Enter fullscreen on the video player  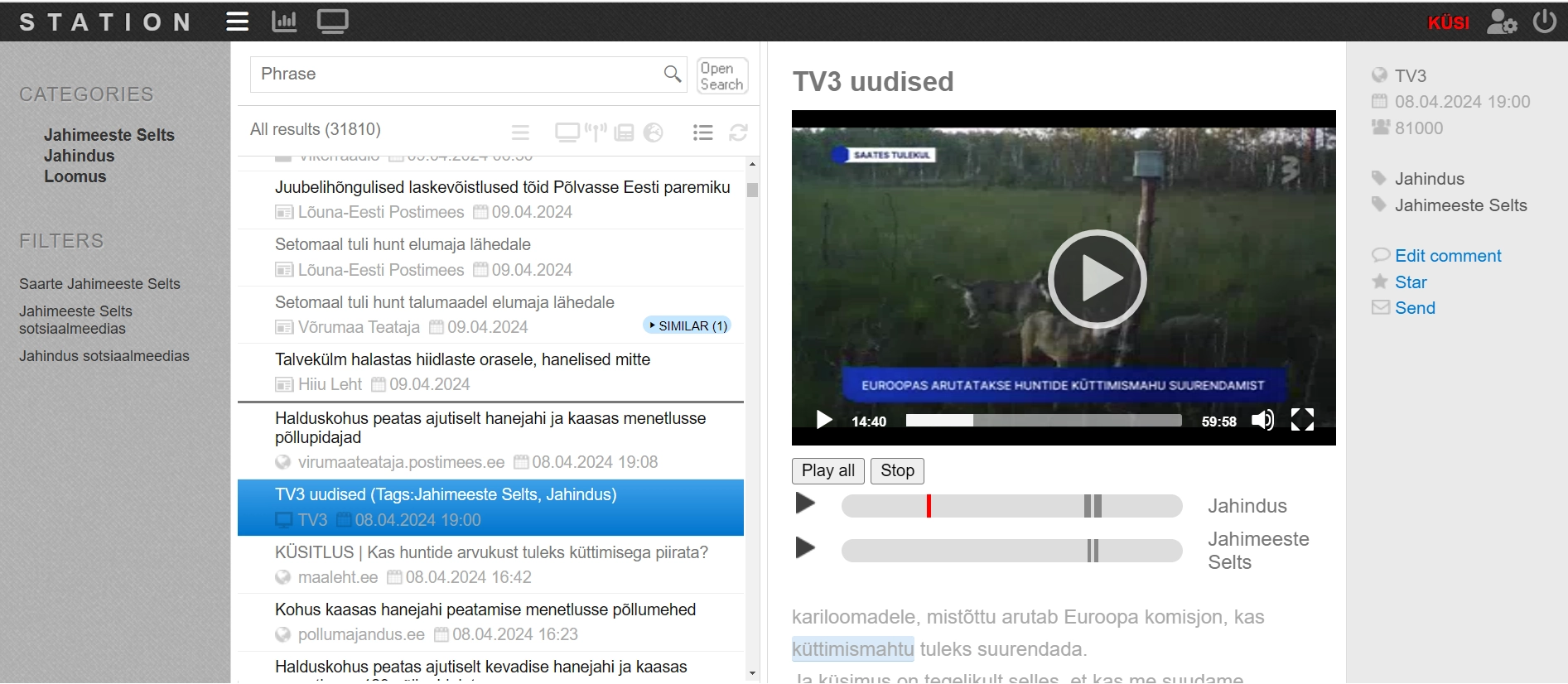coord(1302,421)
